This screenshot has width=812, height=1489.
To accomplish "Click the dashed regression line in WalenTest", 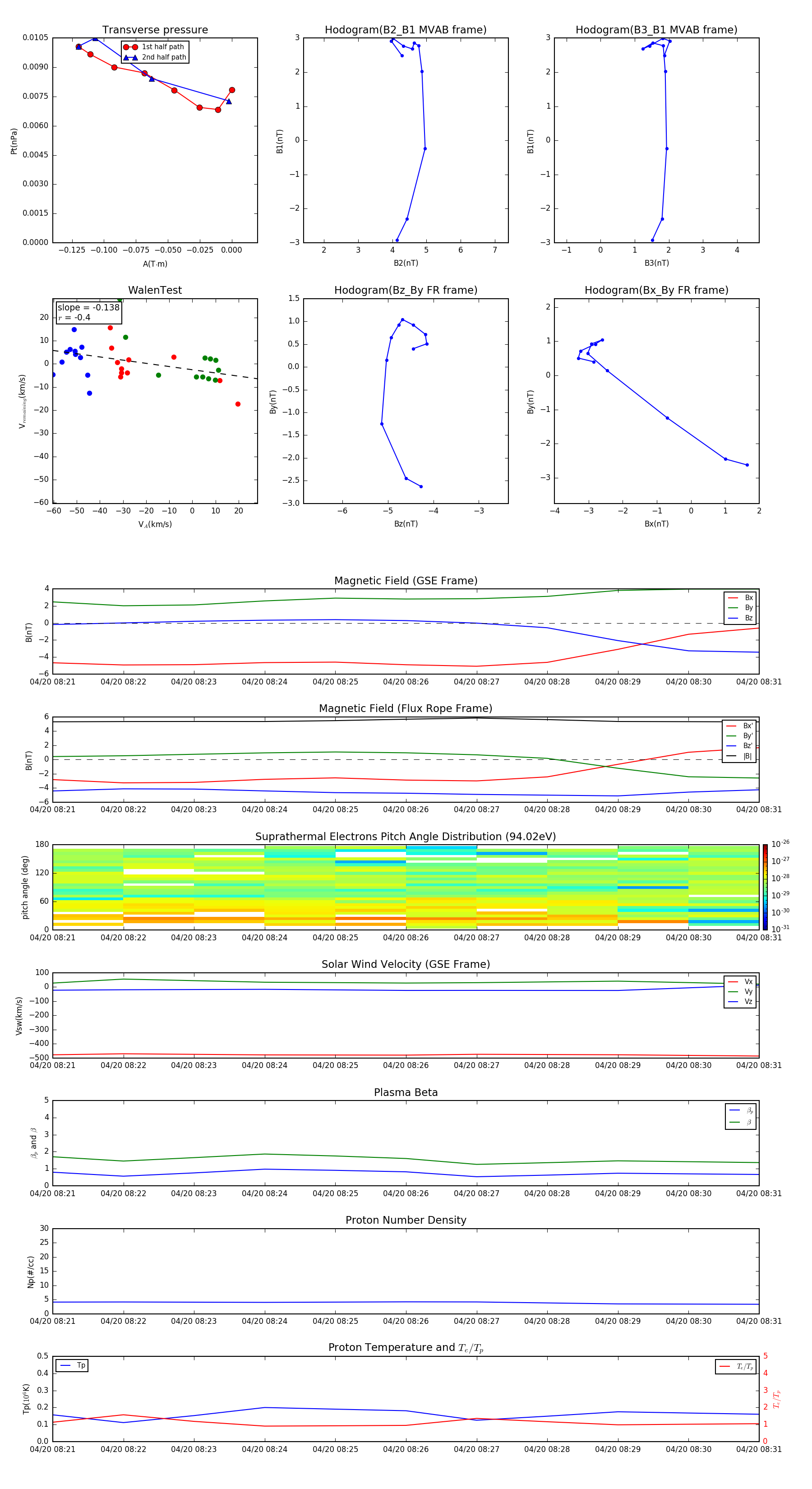I will click(x=155, y=364).
